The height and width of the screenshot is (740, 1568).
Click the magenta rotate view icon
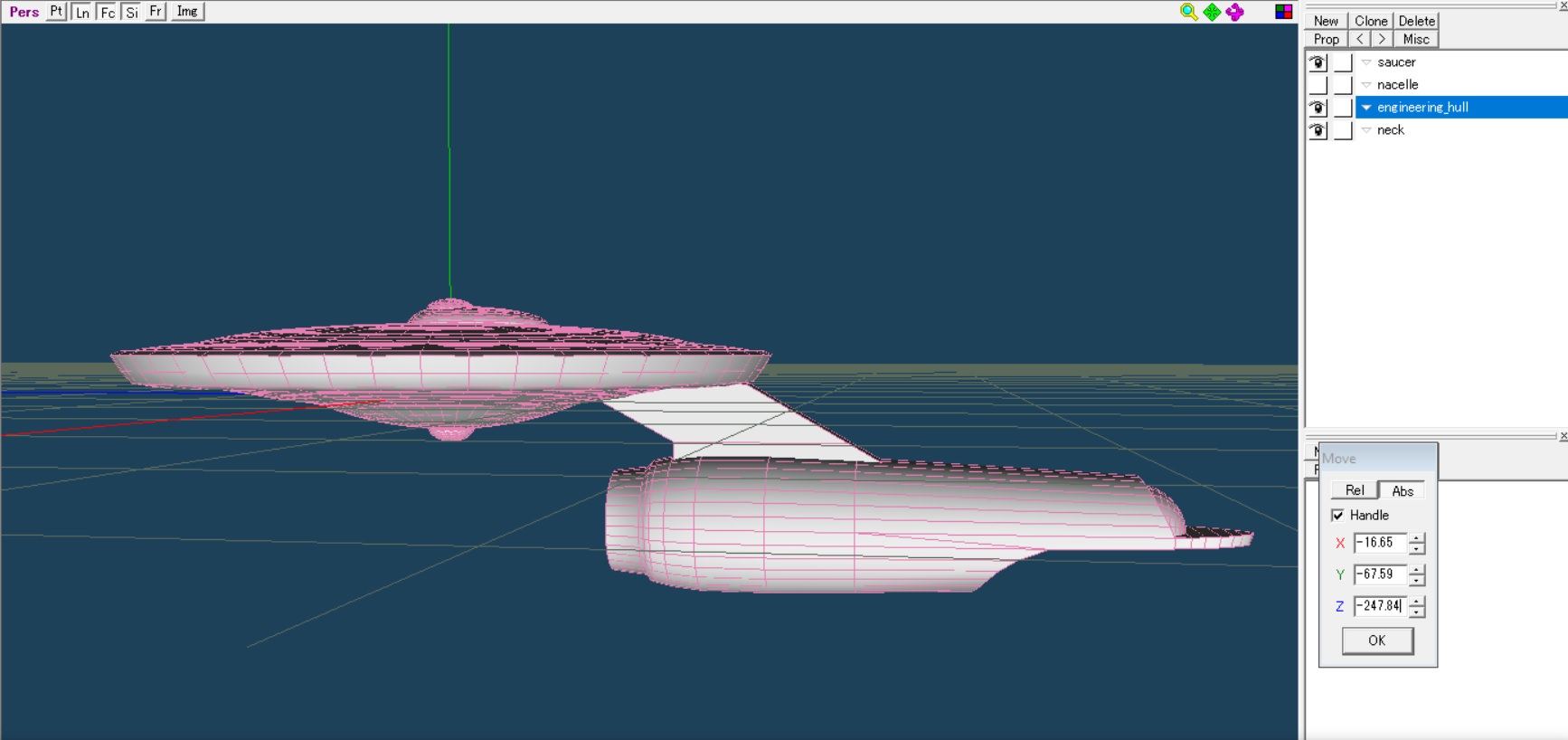[1234, 12]
